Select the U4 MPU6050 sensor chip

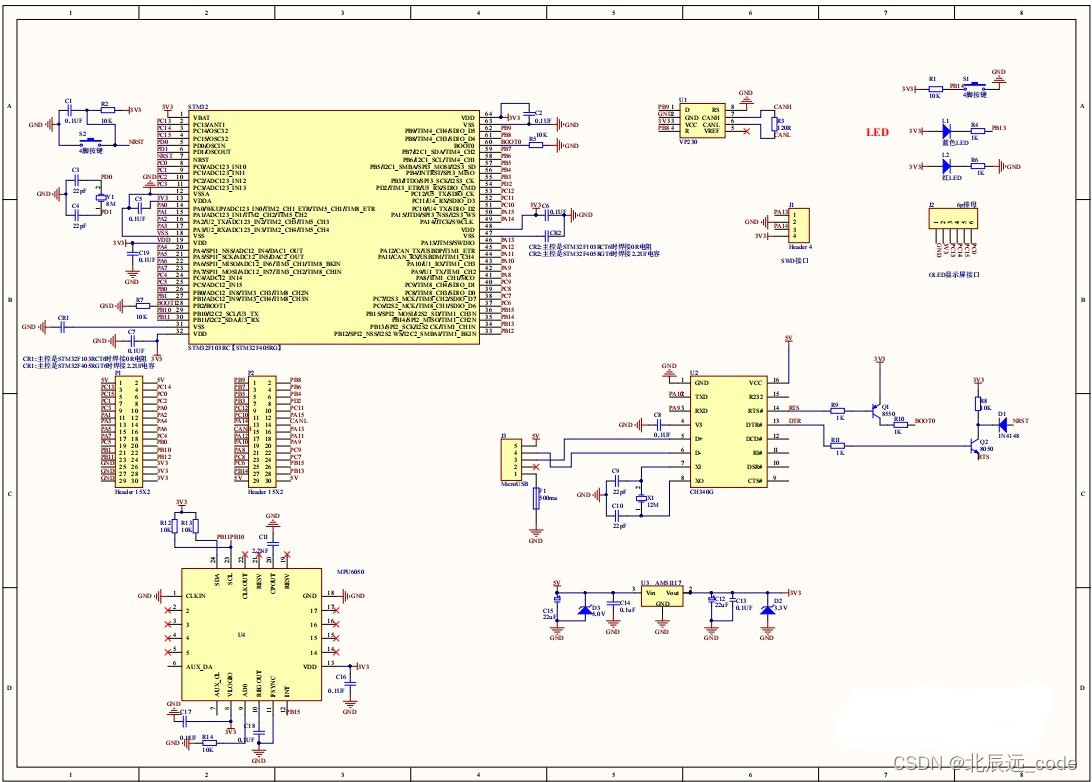coord(251,634)
